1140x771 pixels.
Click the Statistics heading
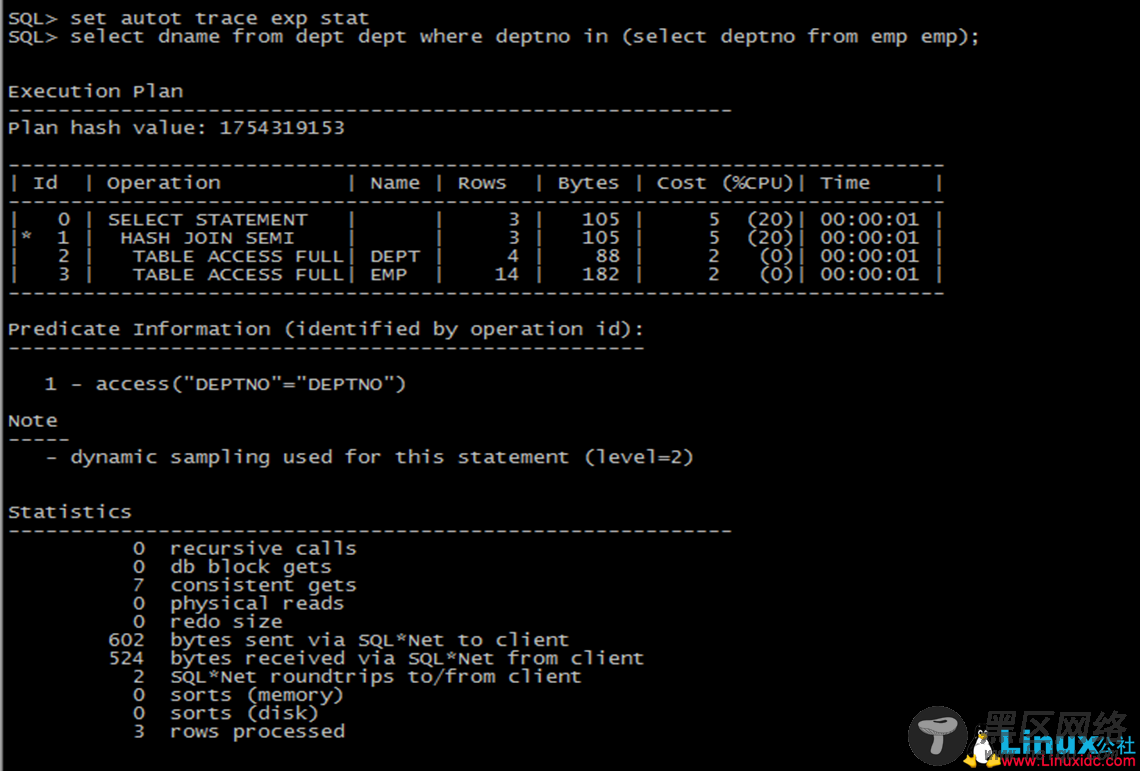pos(70,512)
